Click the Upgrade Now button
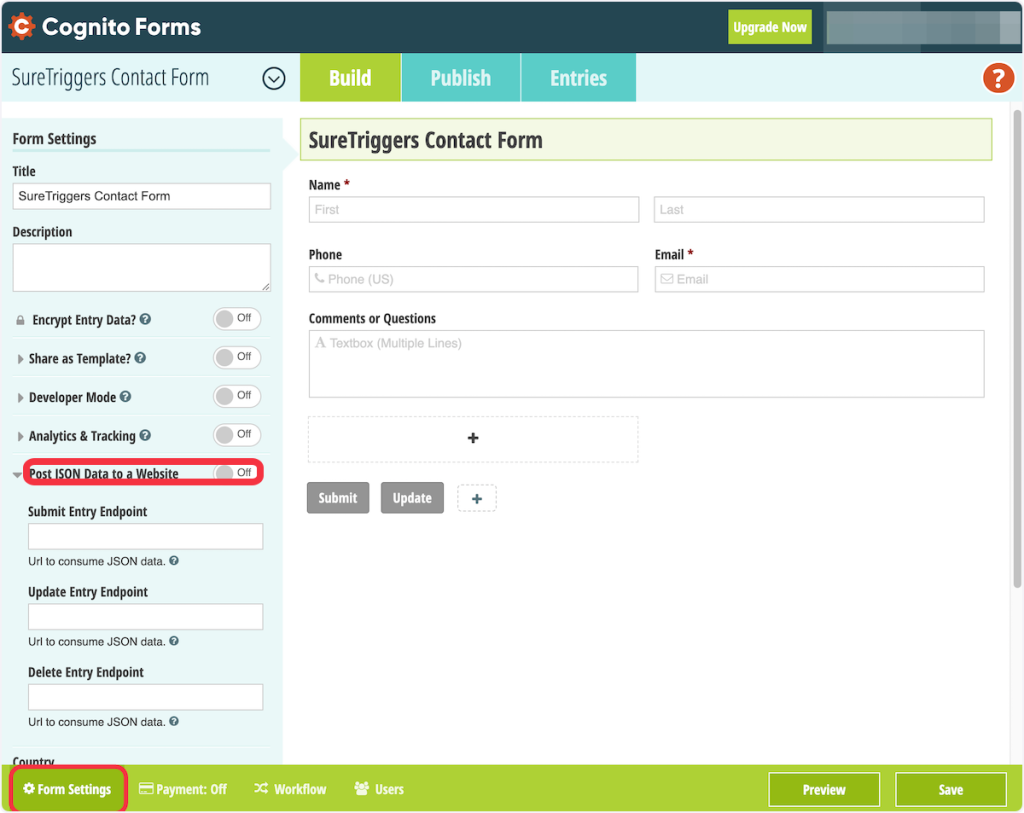Viewport: 1024px width, 813px height. 769,27
